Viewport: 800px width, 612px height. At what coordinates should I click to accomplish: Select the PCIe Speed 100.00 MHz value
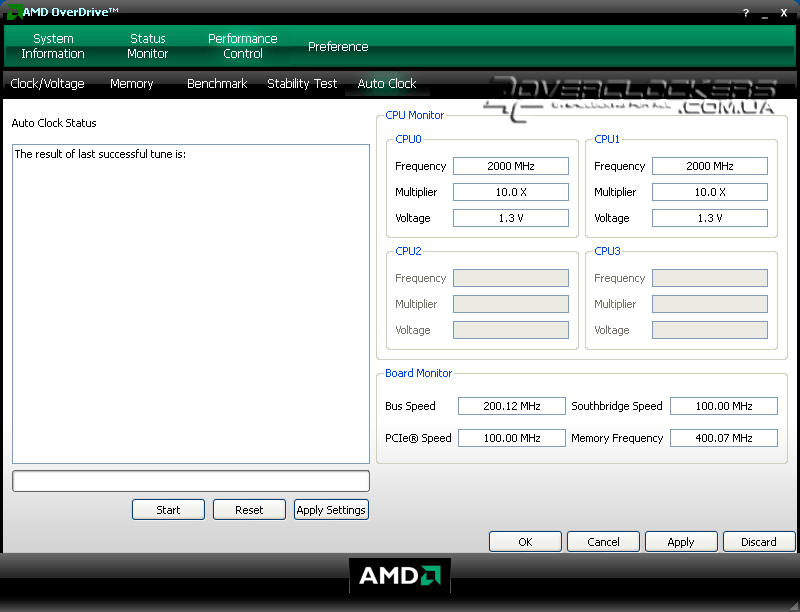[x=512, y=438]
